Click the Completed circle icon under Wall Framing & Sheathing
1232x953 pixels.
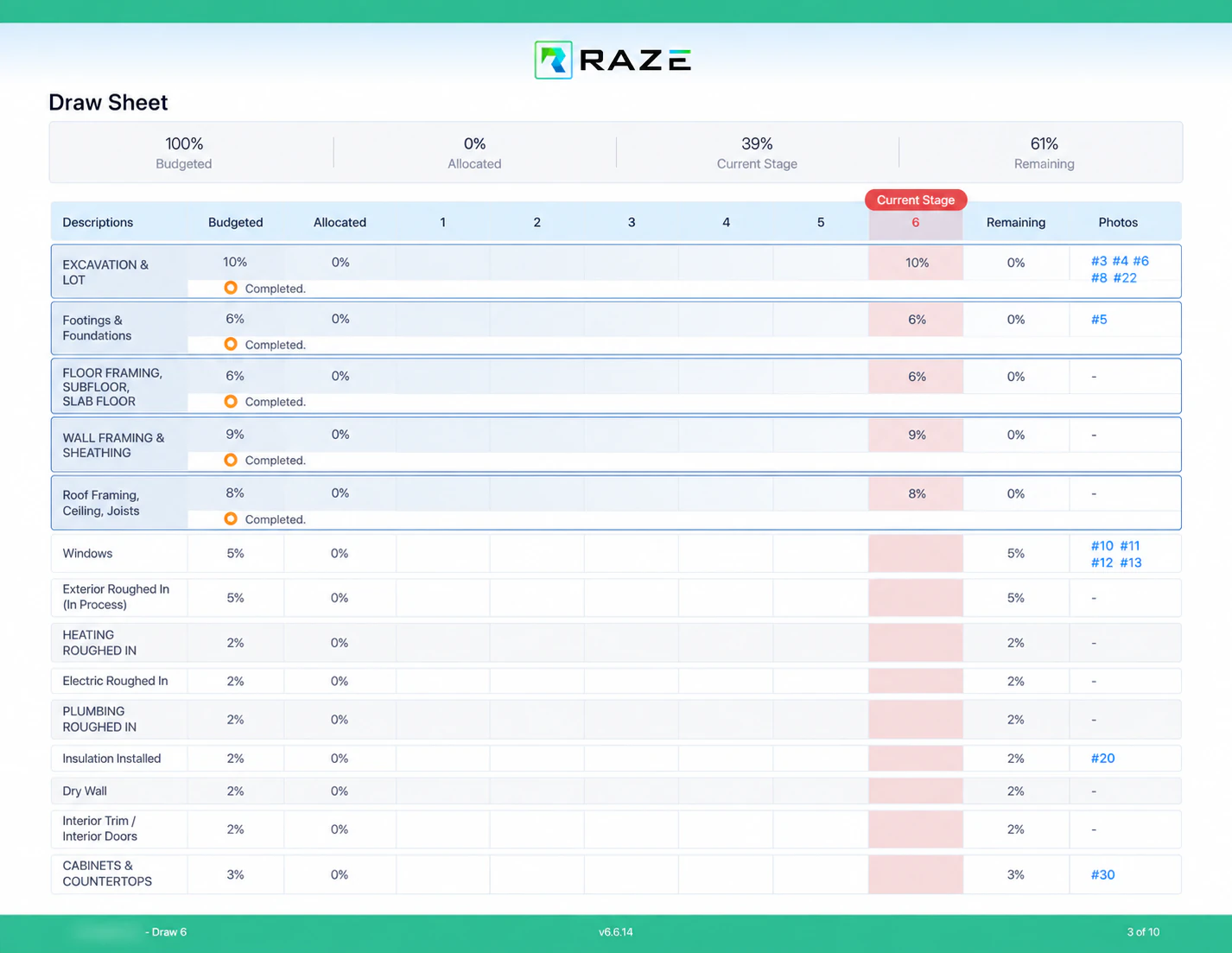(231, 460)
